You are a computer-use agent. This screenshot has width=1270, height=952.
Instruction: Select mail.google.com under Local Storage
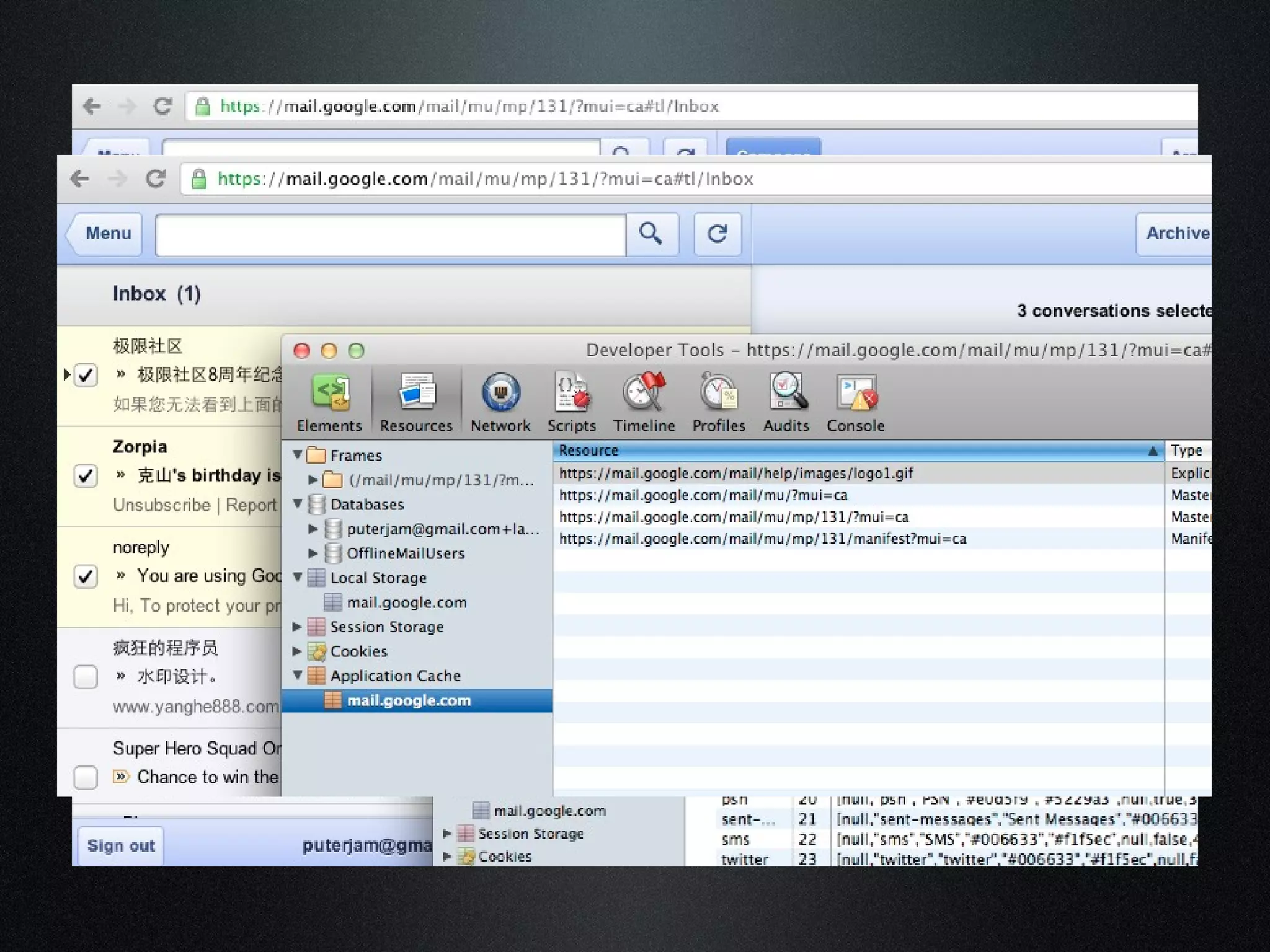(x=406, y=602)
